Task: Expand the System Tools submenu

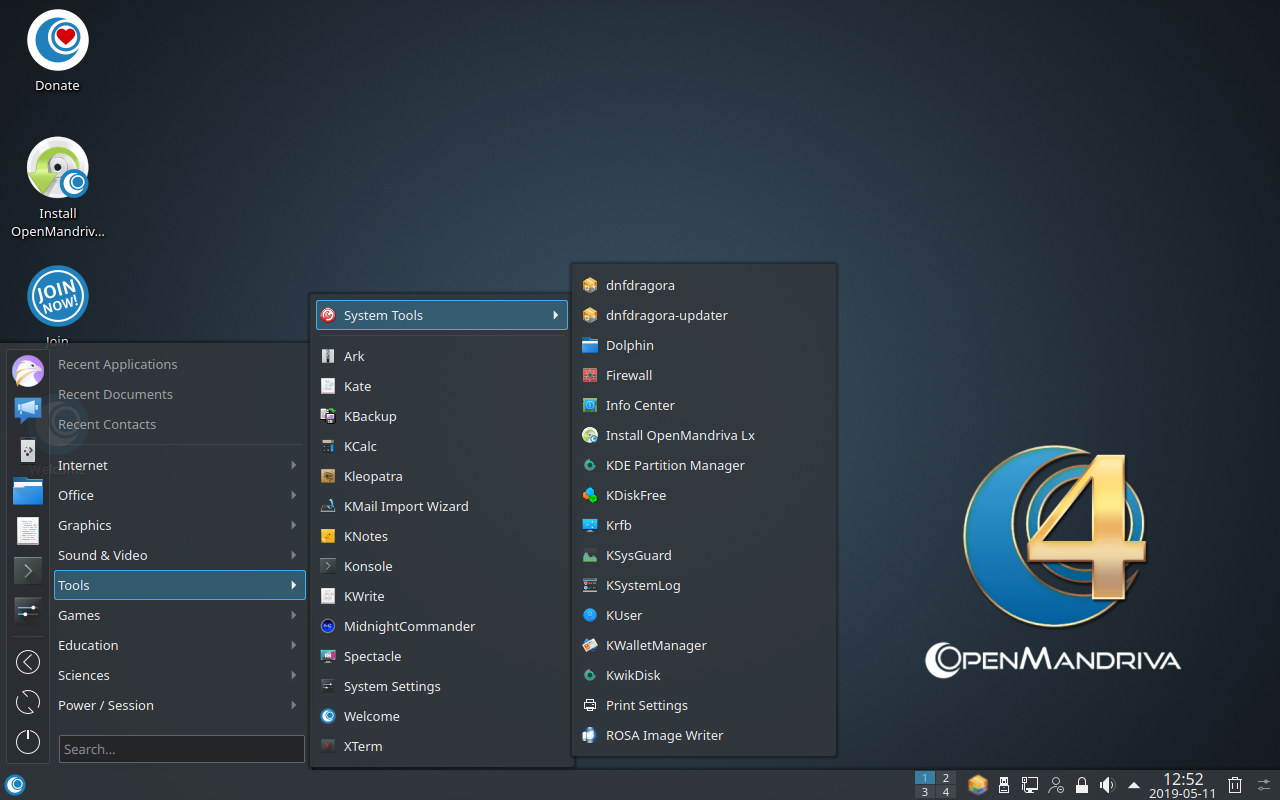Action: [x=441, y=315]
